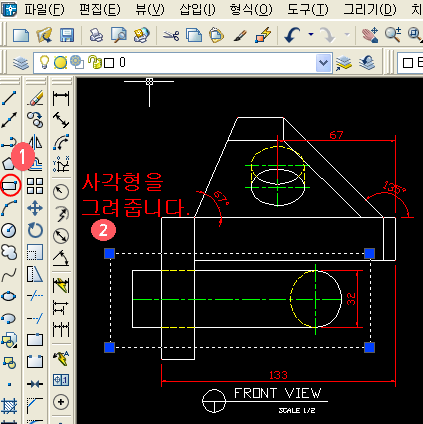Select the Rotate modify tool

35,230
